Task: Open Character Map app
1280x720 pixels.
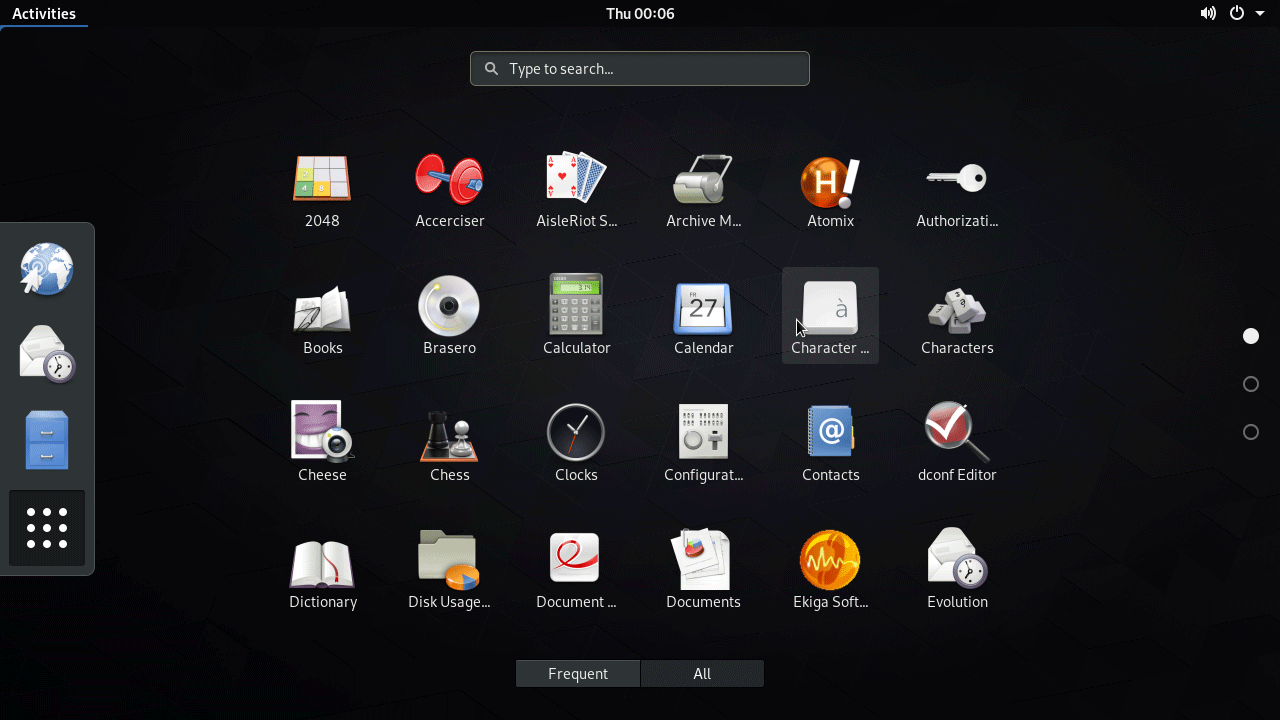Action: (830, 315)
